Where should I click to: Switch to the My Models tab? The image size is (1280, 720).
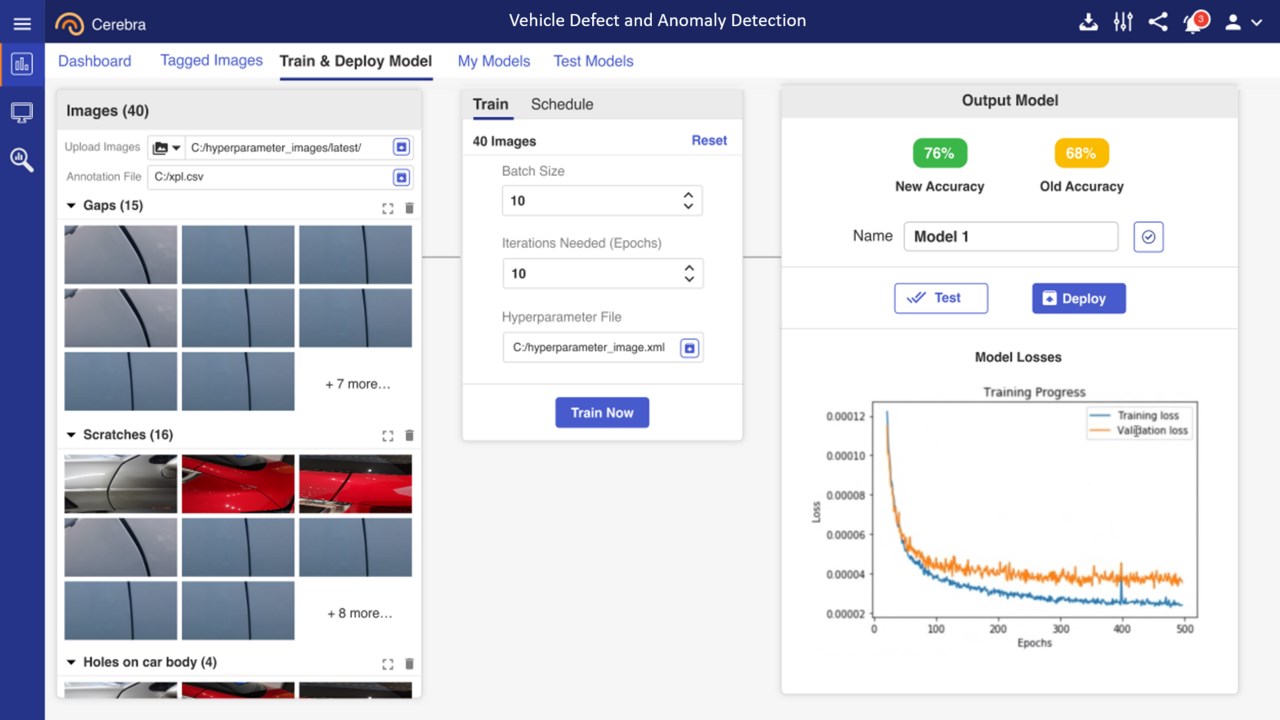[x=494, y=61]
